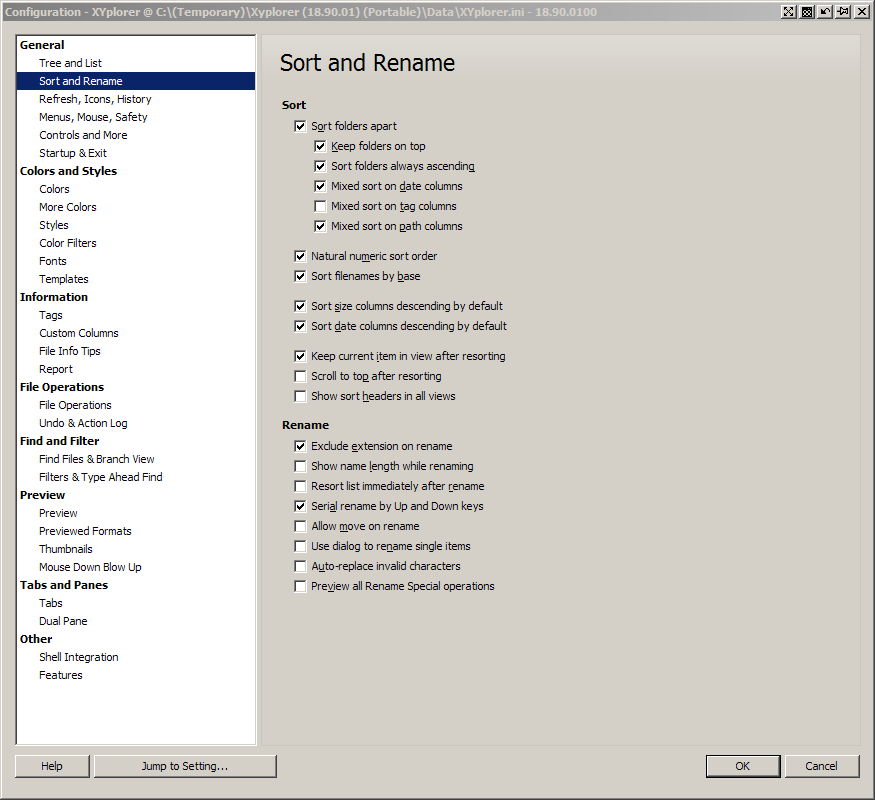Click the Help button

(52, 766)
